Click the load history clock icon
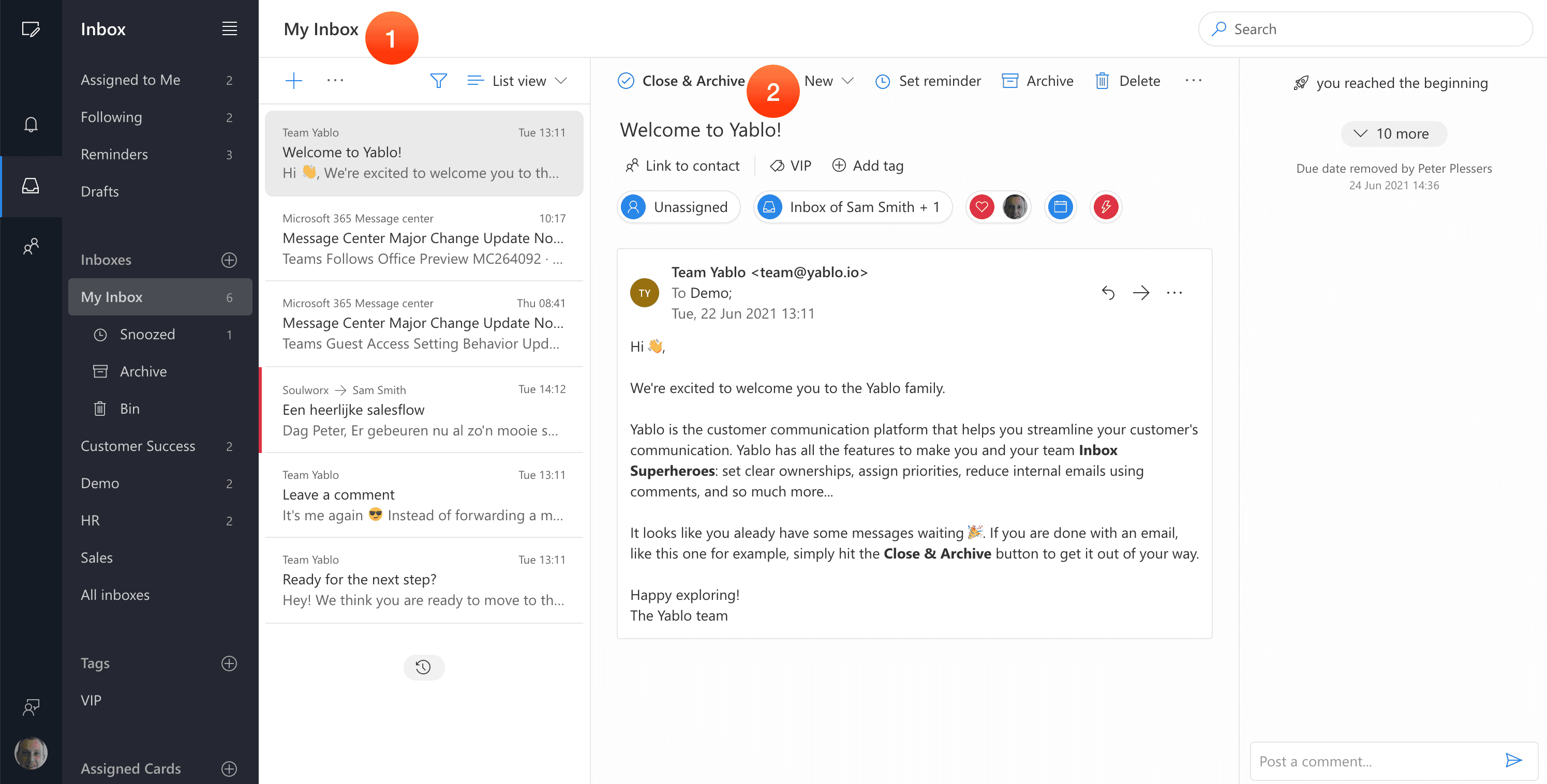The image size is (1547, 784). coord(423,667)
